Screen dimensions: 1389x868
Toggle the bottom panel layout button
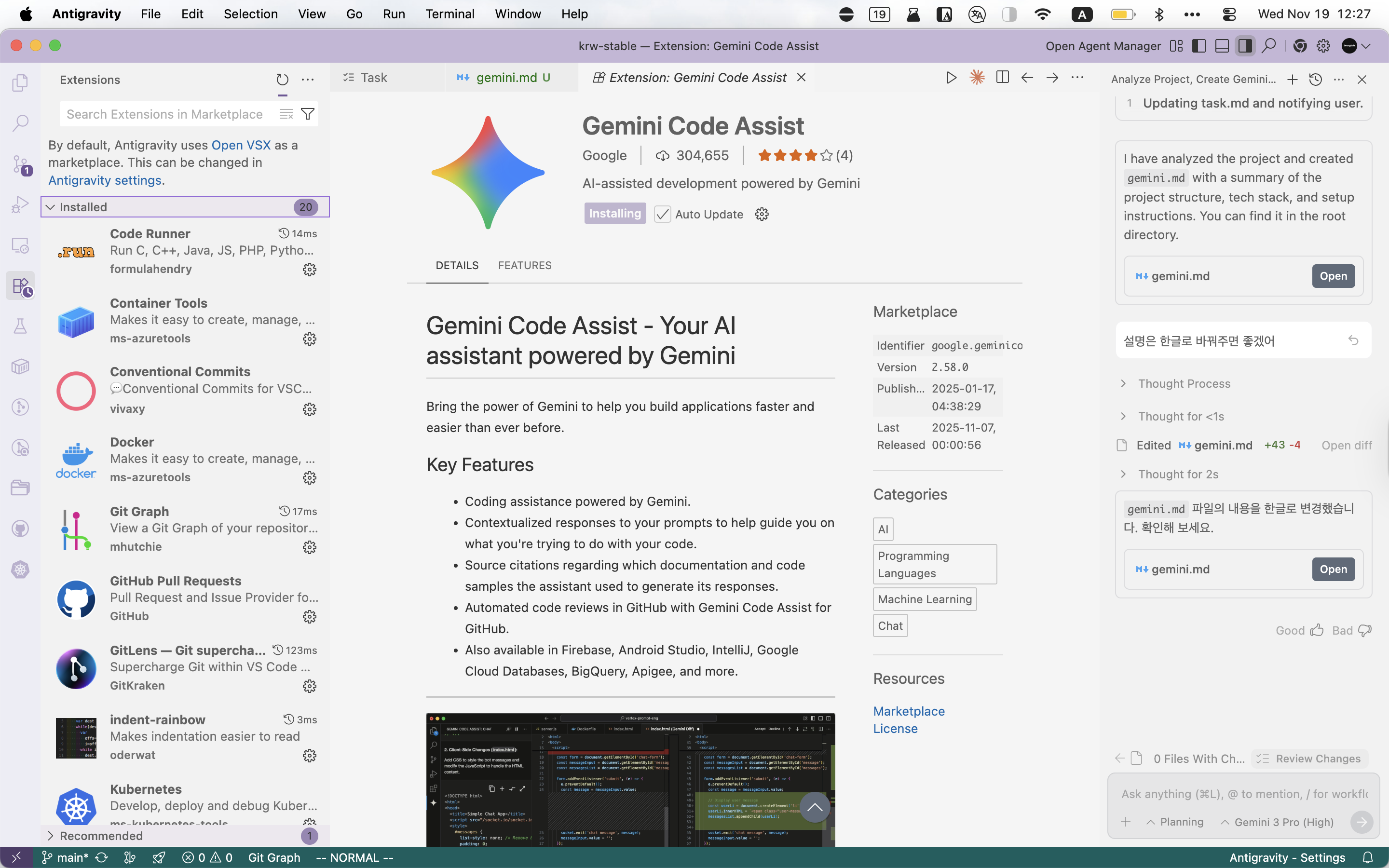[x=1222, y=46]
